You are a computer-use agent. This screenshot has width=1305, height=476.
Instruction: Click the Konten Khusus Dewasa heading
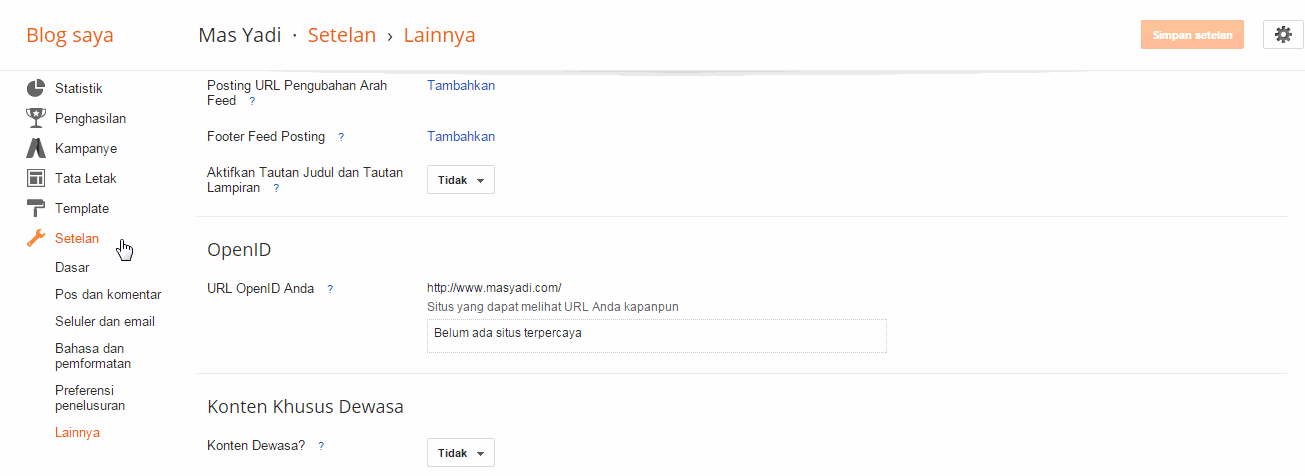pyautogui.click(x=305, y=407)
